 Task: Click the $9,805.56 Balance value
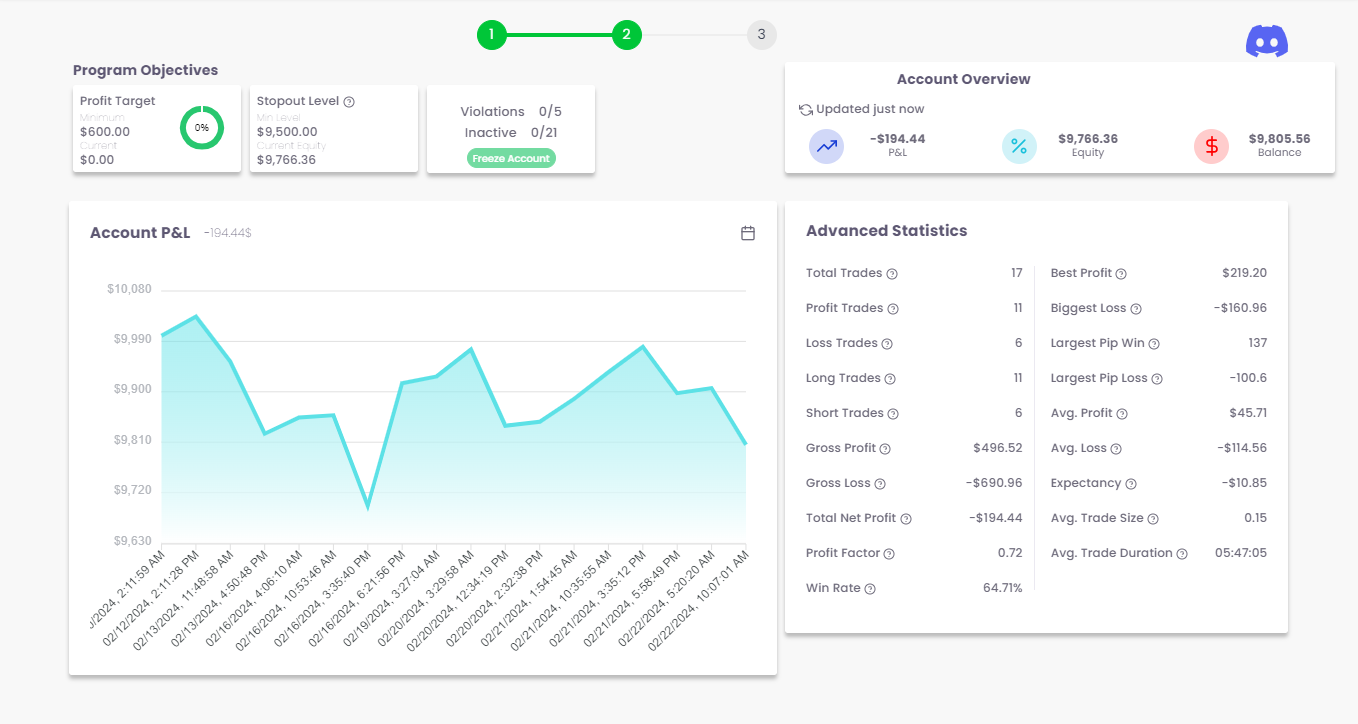[1279, 139]
